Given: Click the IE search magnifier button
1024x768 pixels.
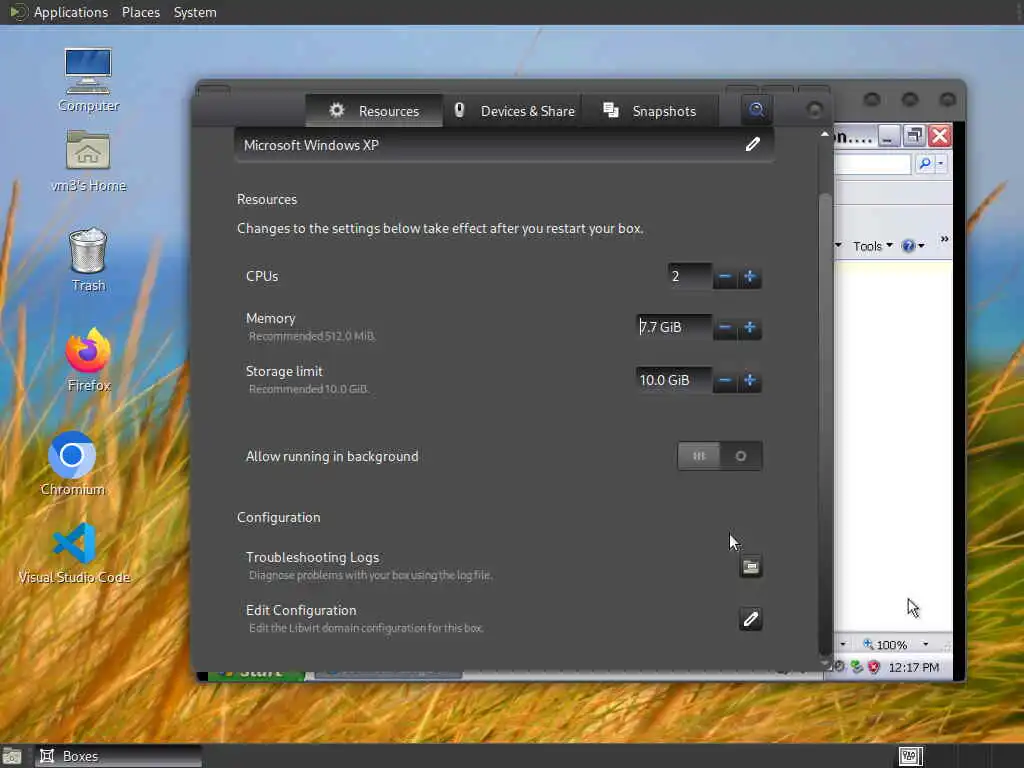Looking at the screenshot, I should pyautogui.click(x=924, y=163).
